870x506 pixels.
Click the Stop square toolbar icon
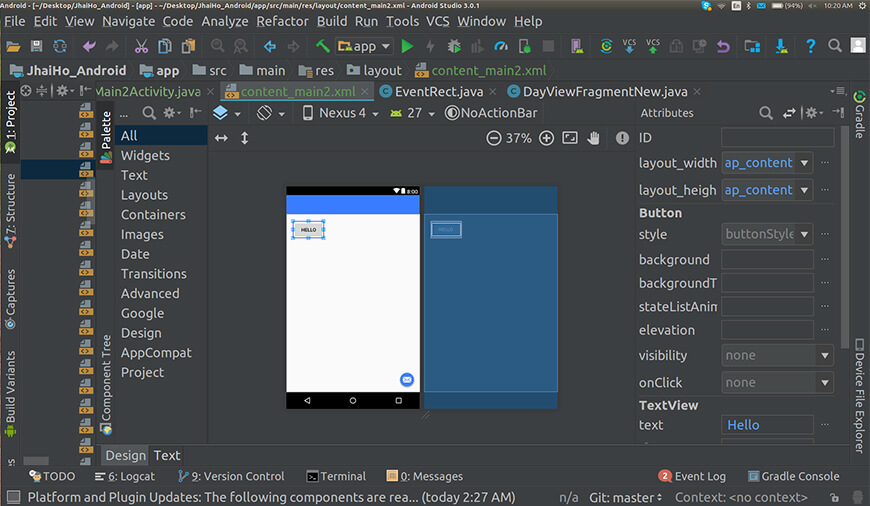point(548,46)
